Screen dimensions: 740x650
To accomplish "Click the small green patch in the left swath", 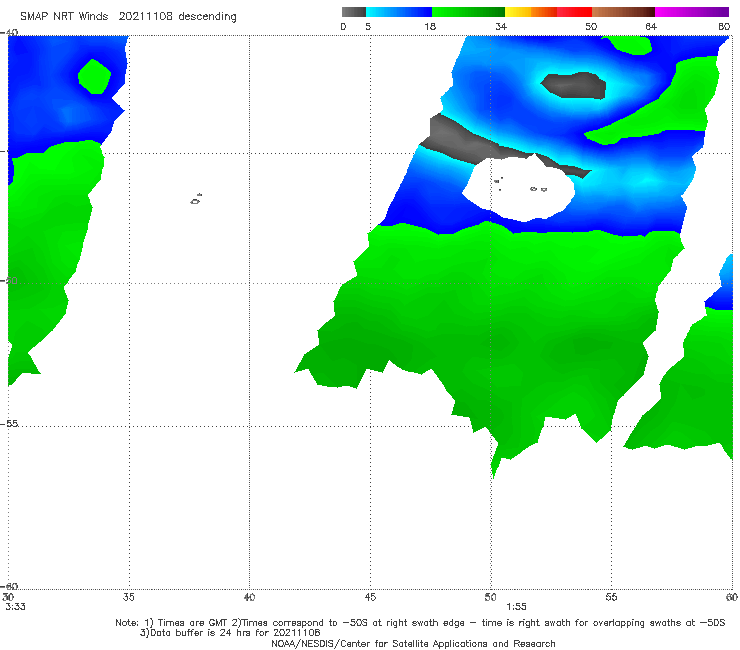I will tap(94, 76).
